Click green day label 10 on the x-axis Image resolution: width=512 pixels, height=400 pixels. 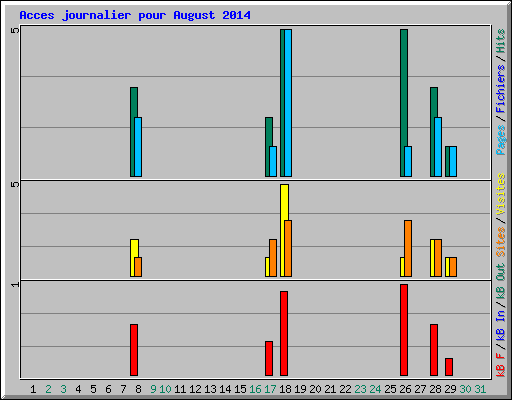(165, 389)
